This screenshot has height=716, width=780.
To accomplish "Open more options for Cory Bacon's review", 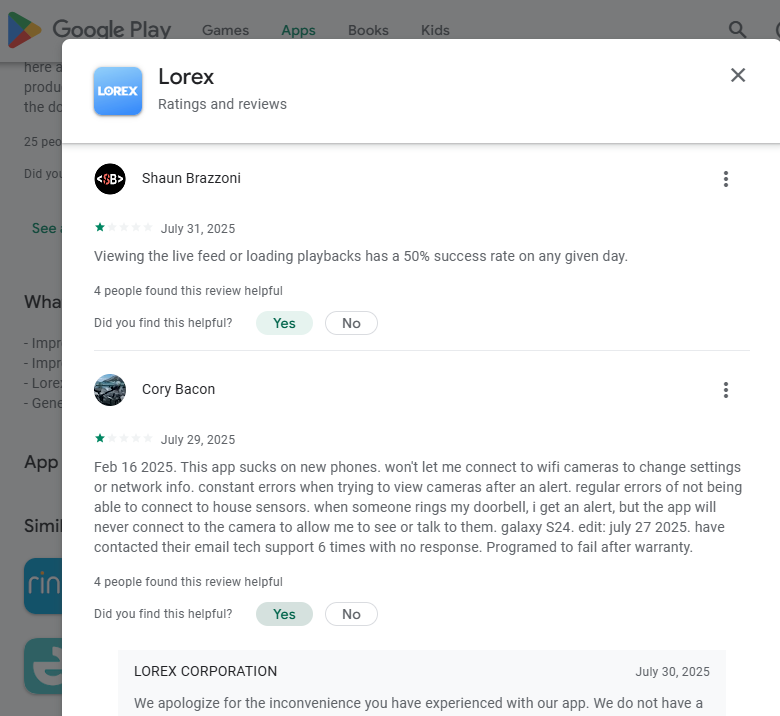I will pyautogui.click(x=726, y=390).
